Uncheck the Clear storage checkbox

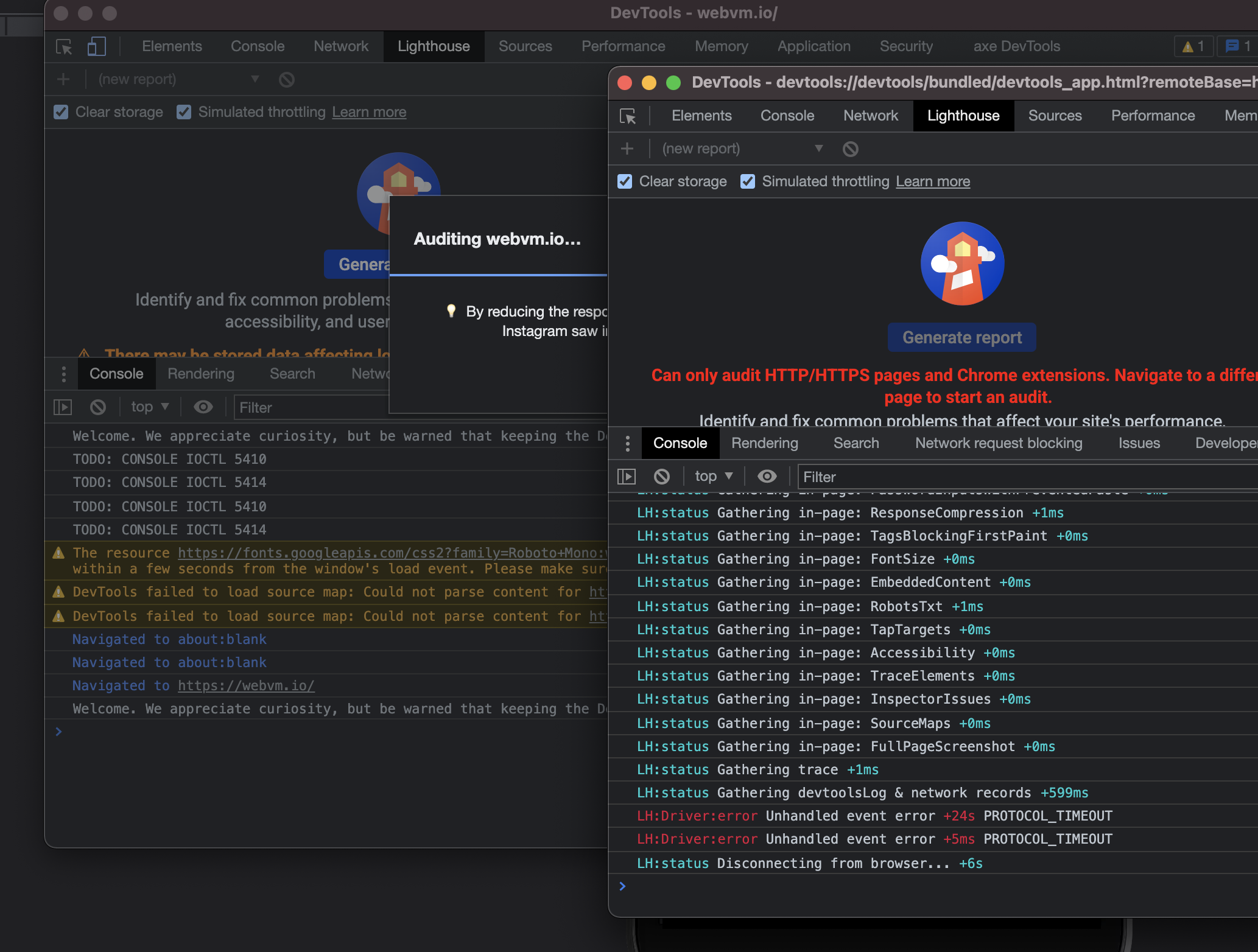(625, 181)
